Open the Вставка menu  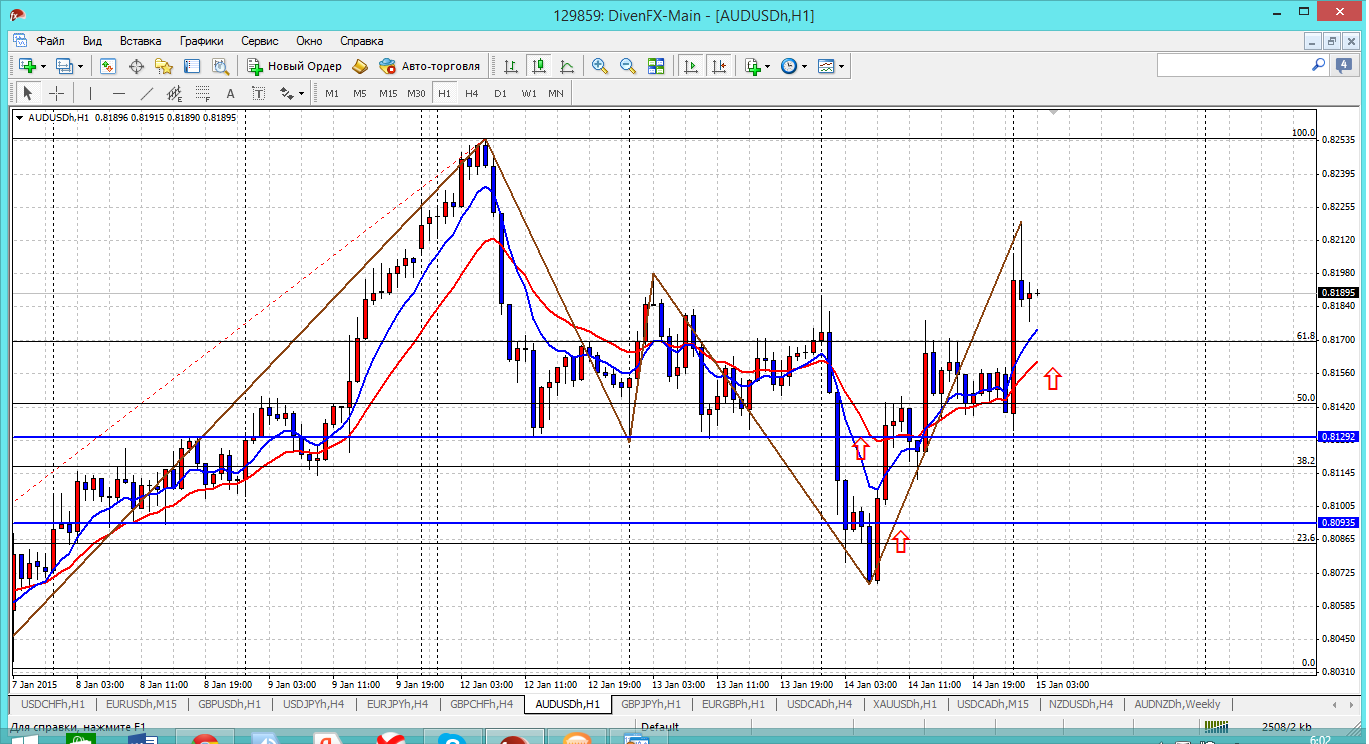[x=140, y=41]
